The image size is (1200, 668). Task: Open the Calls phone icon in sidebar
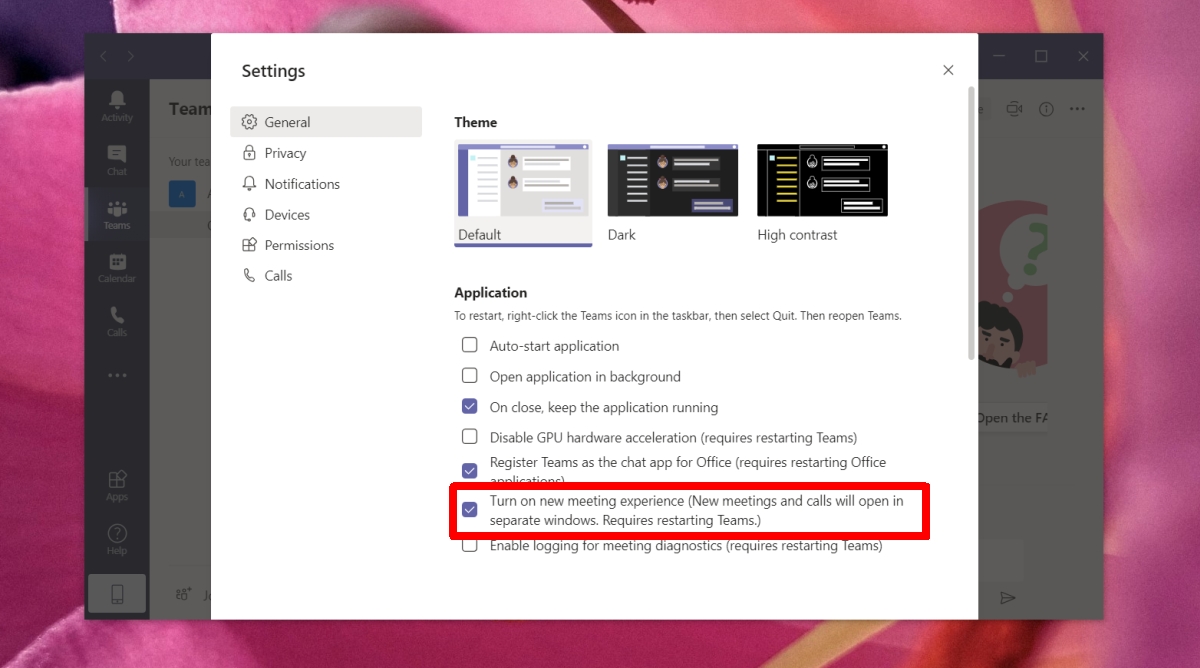coord(117,315)
